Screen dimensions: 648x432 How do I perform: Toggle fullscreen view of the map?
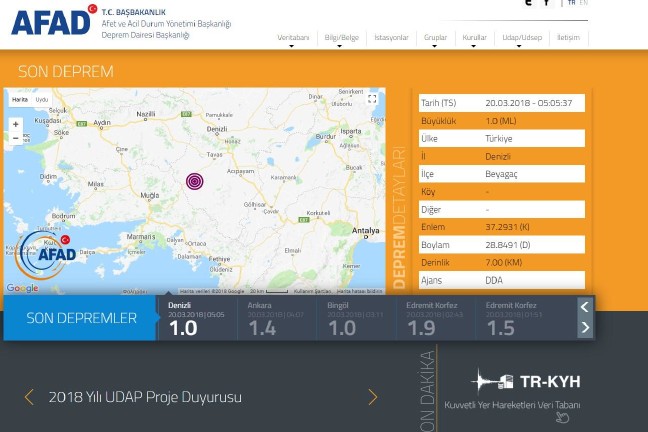(x=372, y=100)
